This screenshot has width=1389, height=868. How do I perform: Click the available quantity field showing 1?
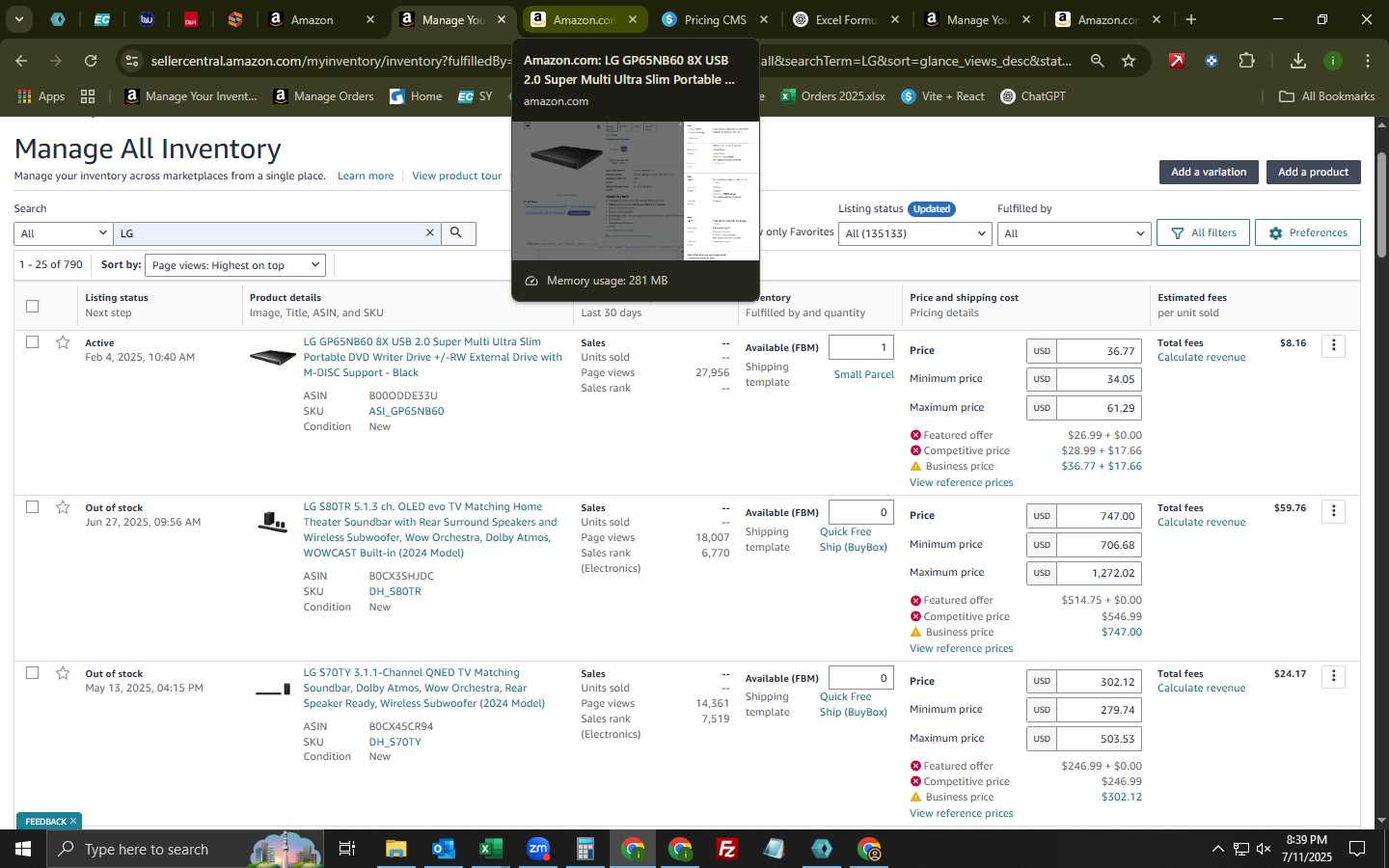coord(861,347)
